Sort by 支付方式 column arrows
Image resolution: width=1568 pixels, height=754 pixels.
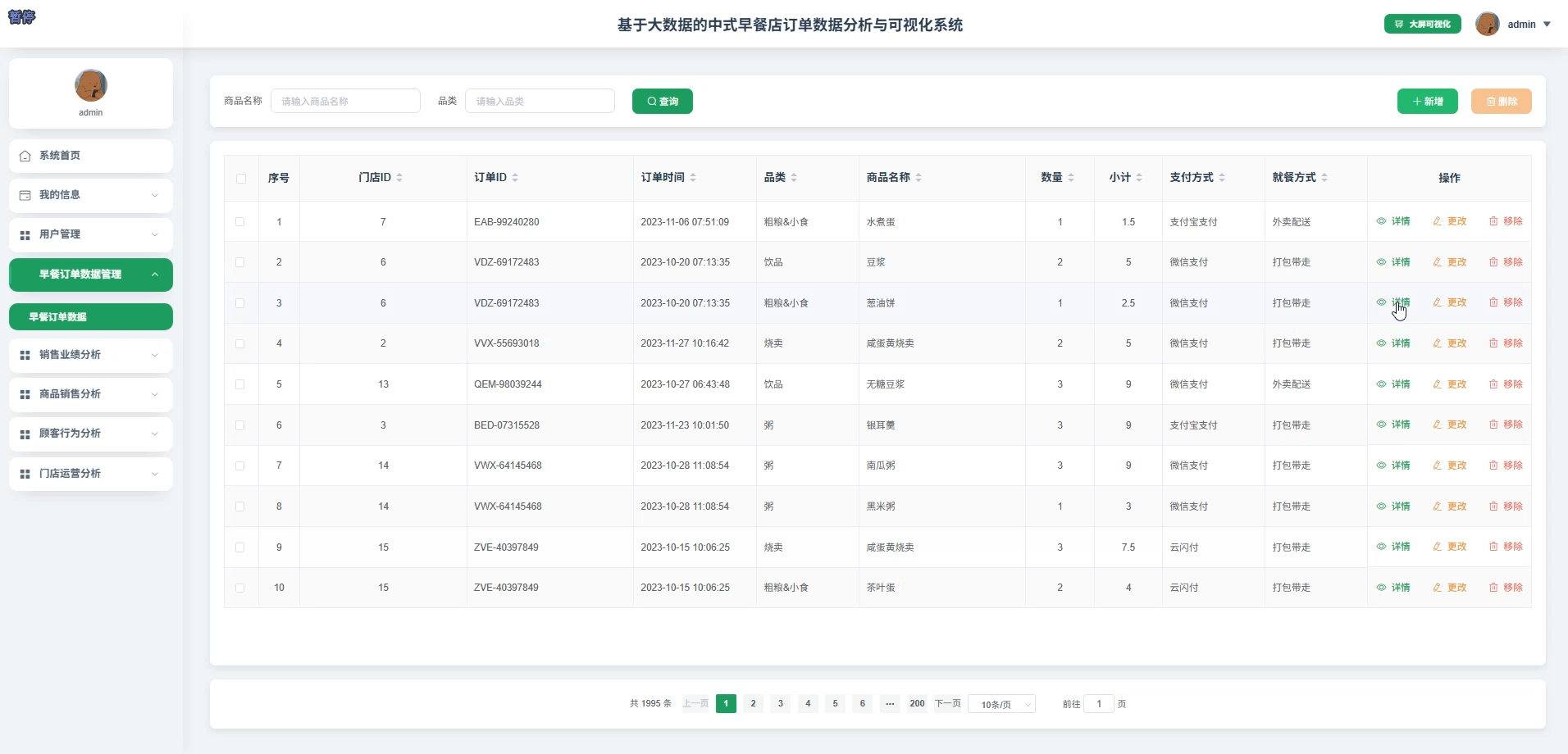(x=1222, y=178)
